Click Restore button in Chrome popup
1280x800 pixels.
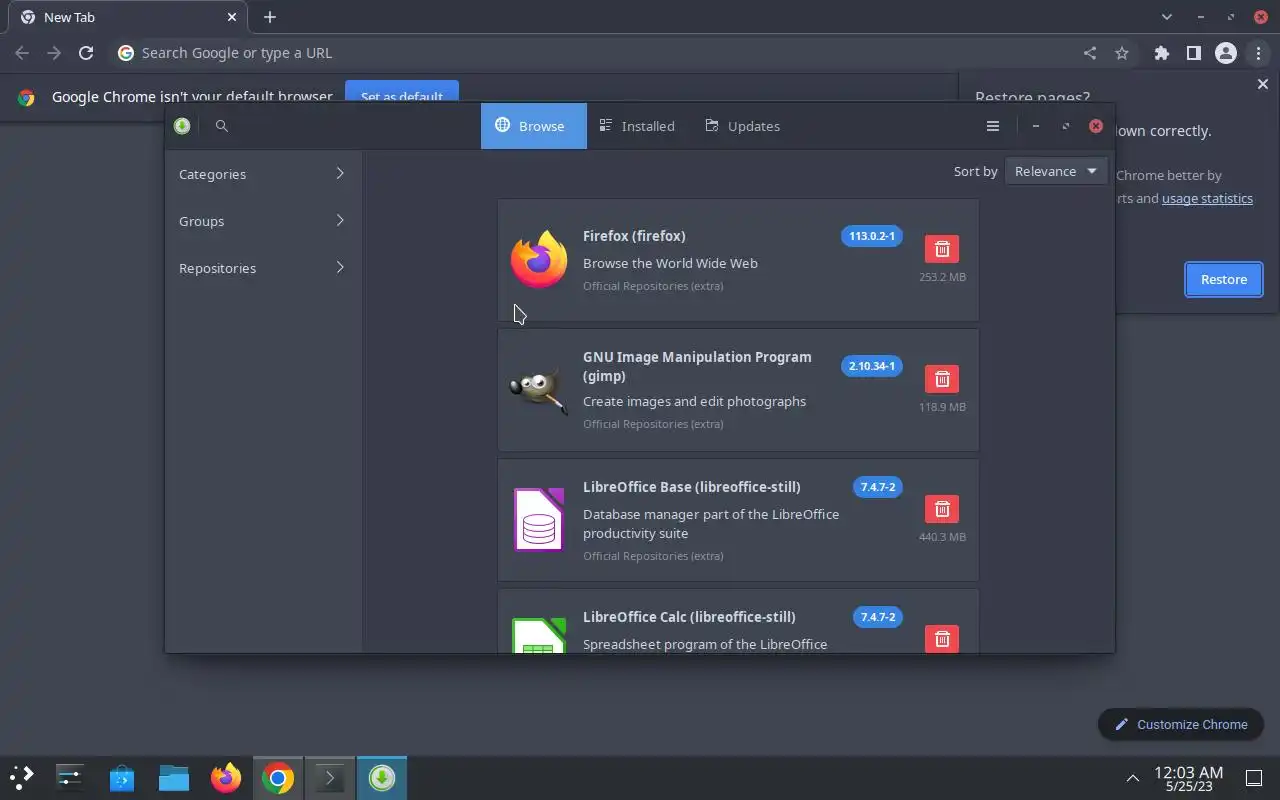(1224, 279)
